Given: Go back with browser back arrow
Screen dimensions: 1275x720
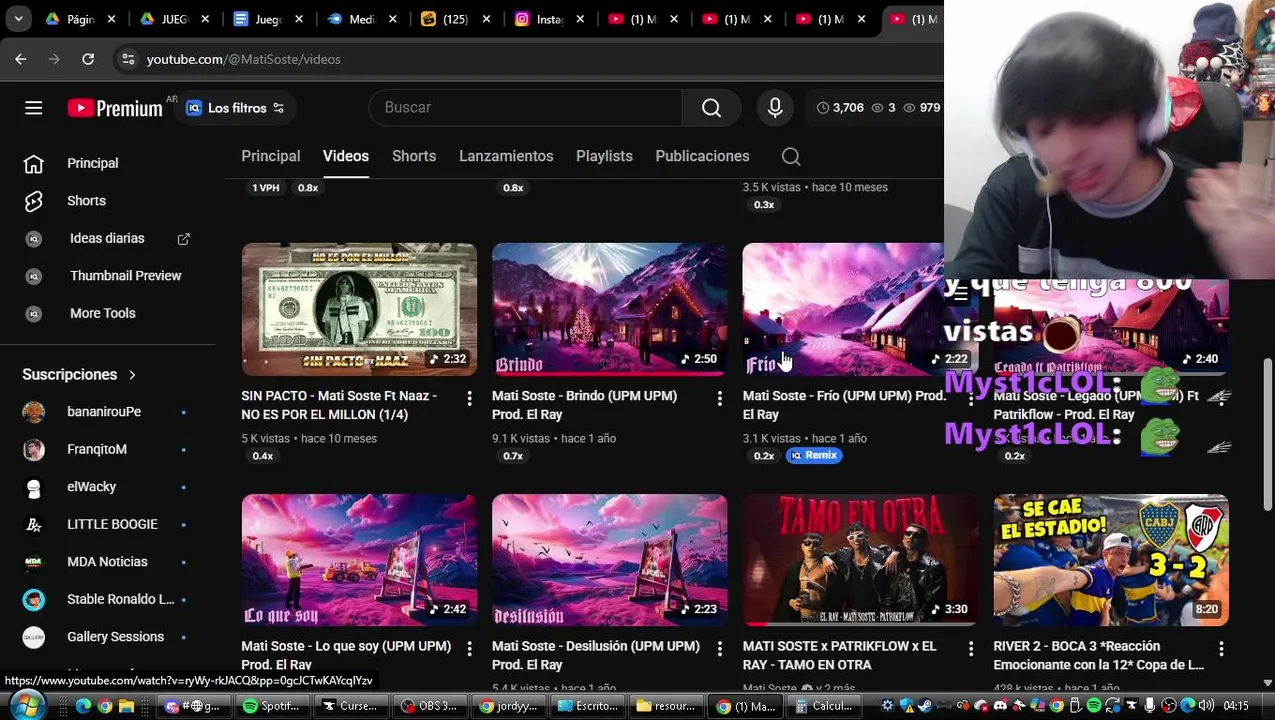Looking at the screenshot, I should pos(21,59).
